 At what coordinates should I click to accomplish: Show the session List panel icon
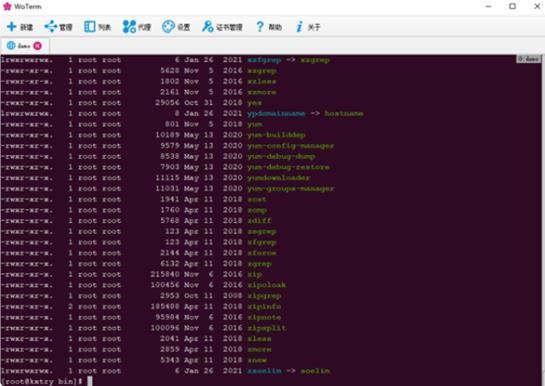[x=90, y=26]
